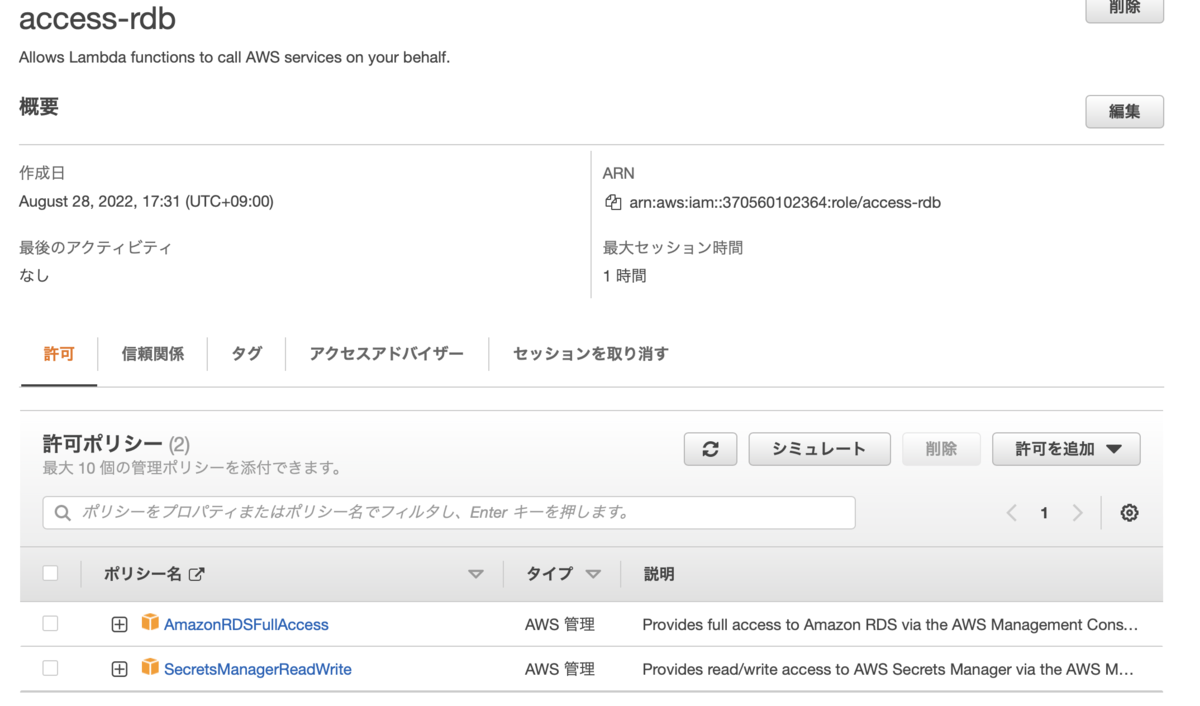This screenshot has width=1200, height=706.
Task: Open the アクセスアドバイザー tab
Action: pos(387,354)
